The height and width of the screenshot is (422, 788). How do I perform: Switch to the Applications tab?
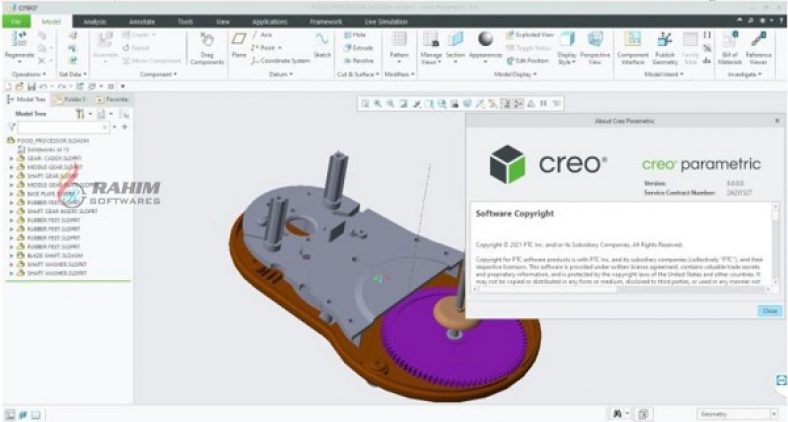269,22
